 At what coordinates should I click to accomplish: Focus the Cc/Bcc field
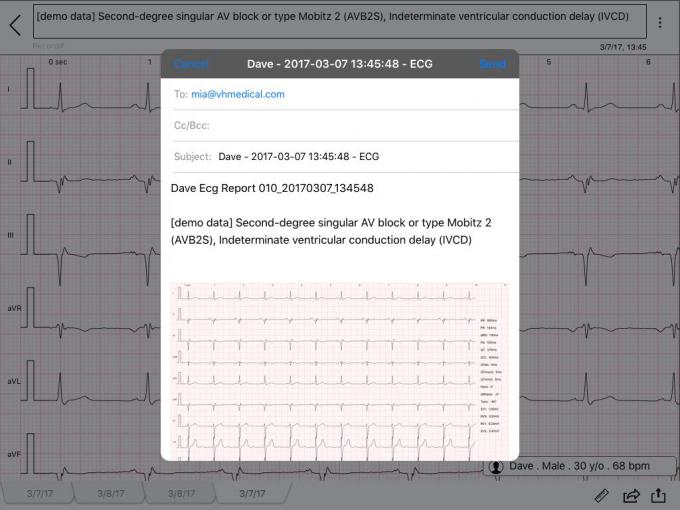(345, 125)
